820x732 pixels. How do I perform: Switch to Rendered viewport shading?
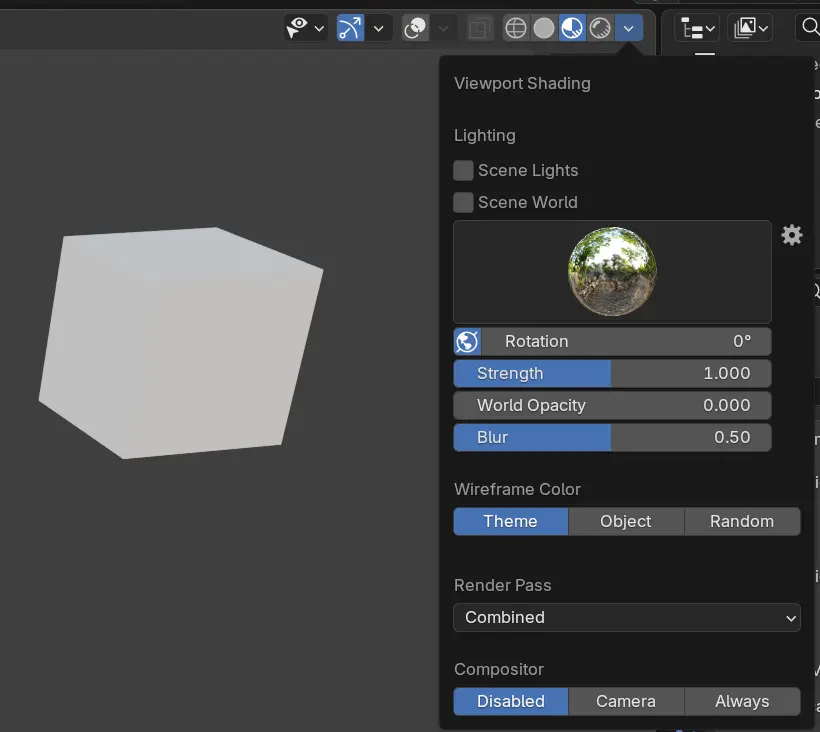(x=600, y=28)
